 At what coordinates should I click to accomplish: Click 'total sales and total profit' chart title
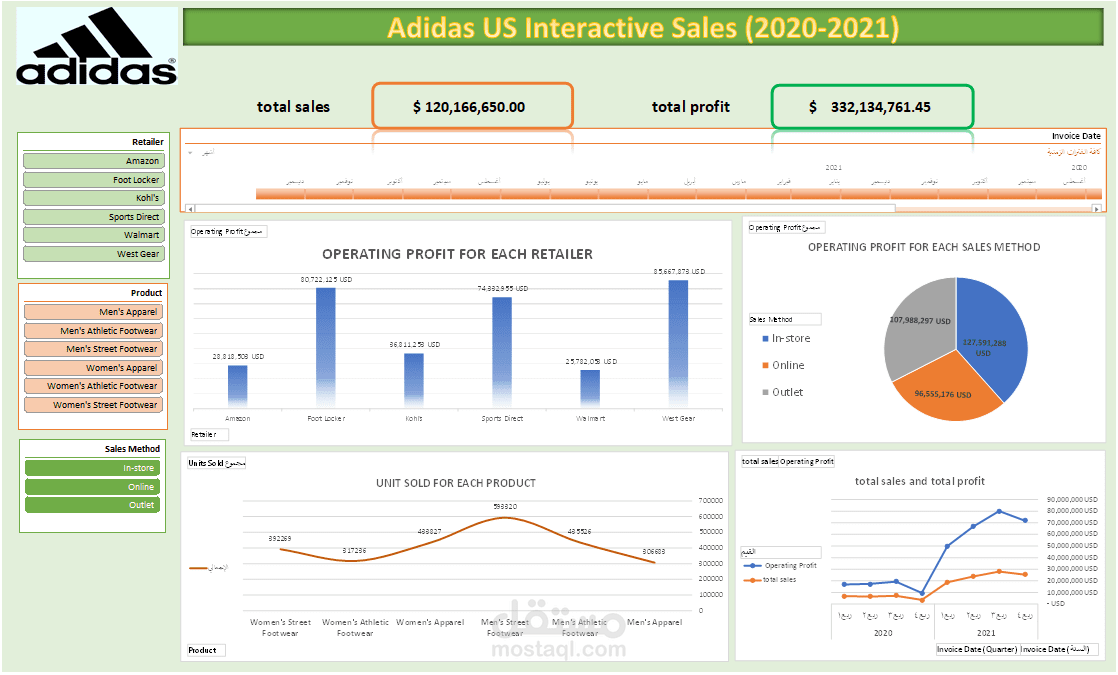920,481
